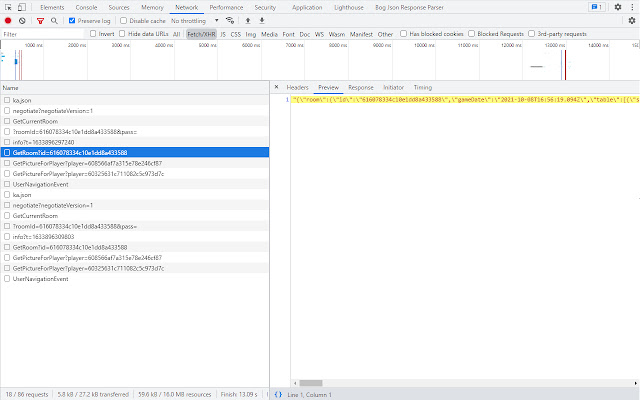
Task: Check the Invert filter checkbox
Action: tap(93, 33)
